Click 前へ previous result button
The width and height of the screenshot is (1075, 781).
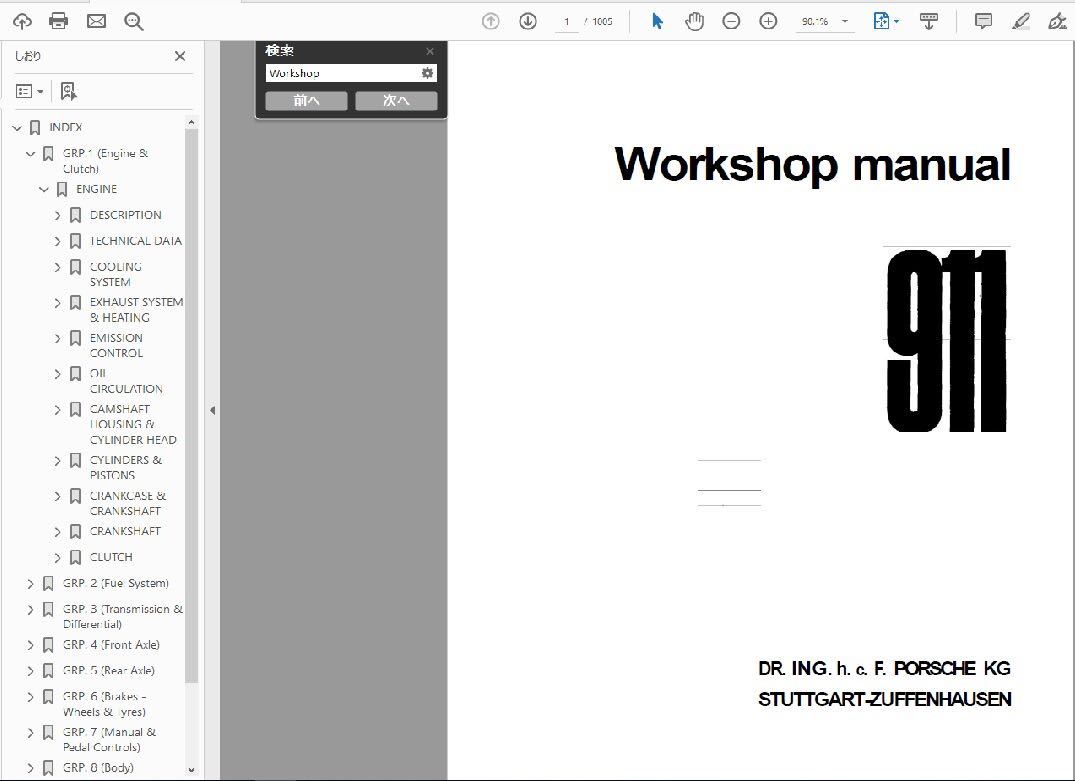coord(306,101)
